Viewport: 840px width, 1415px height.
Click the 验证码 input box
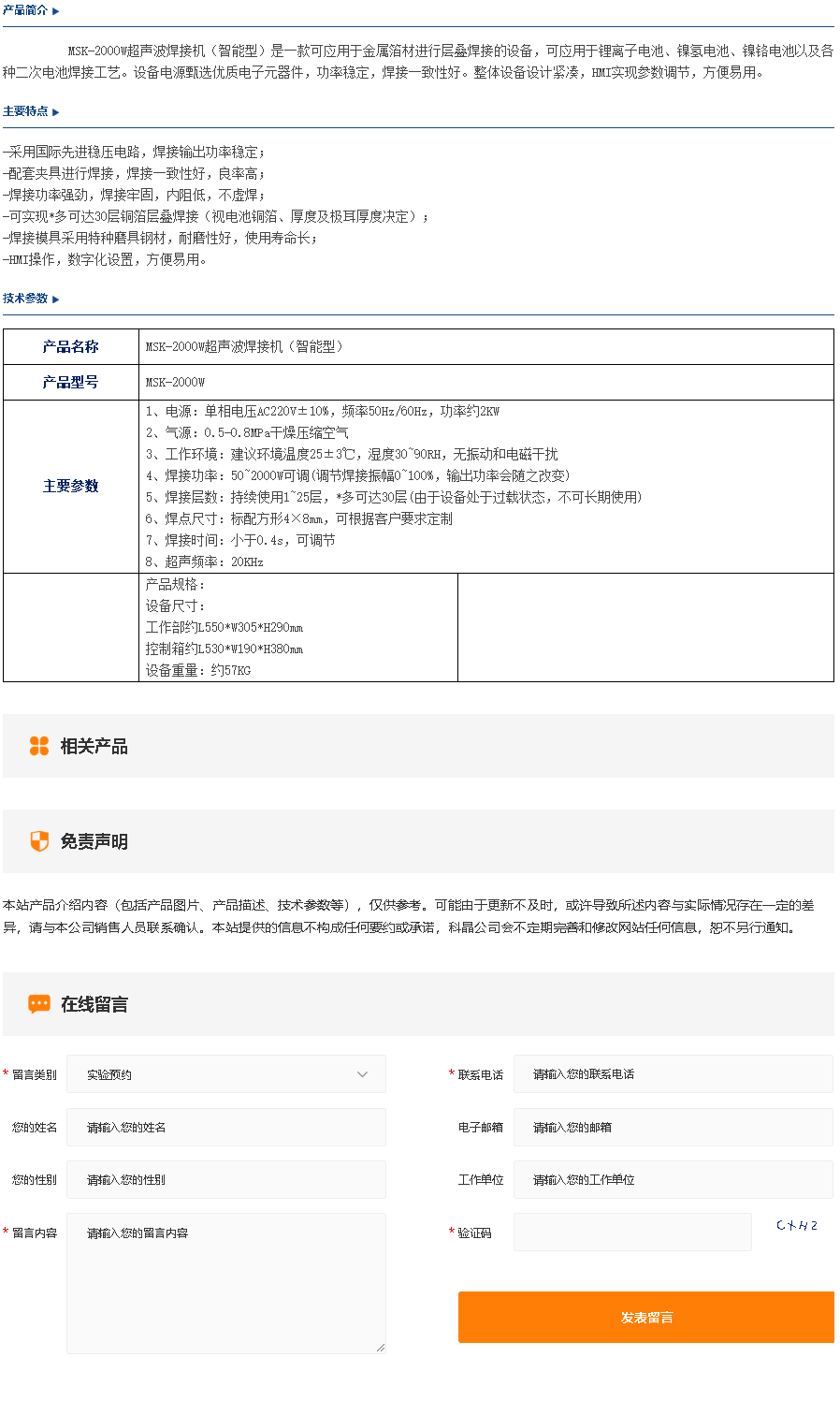tap(631, 1233)
